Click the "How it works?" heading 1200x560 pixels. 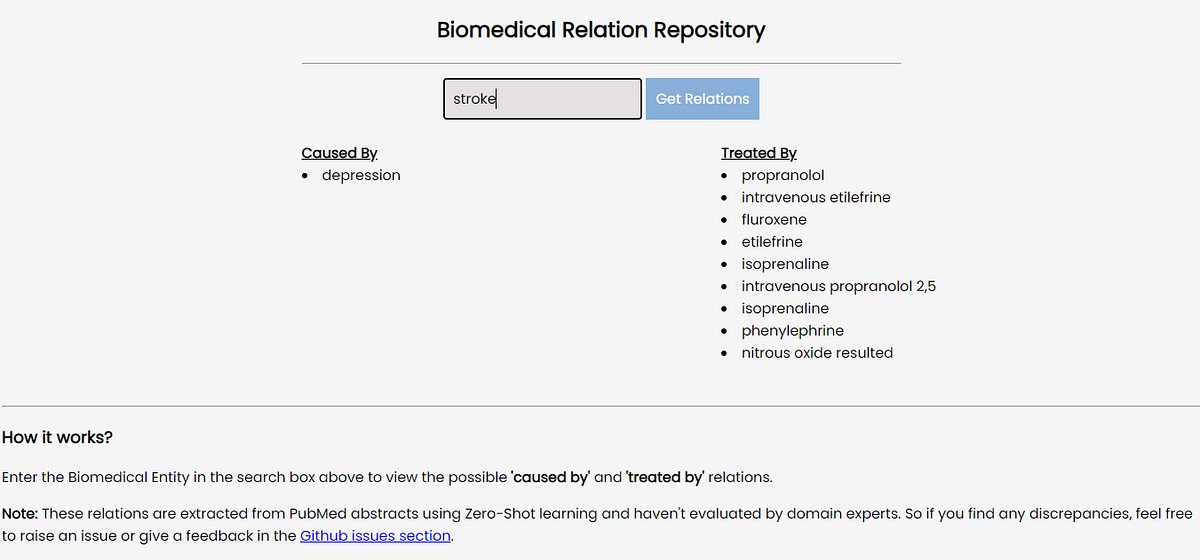(x=57, y=437)
